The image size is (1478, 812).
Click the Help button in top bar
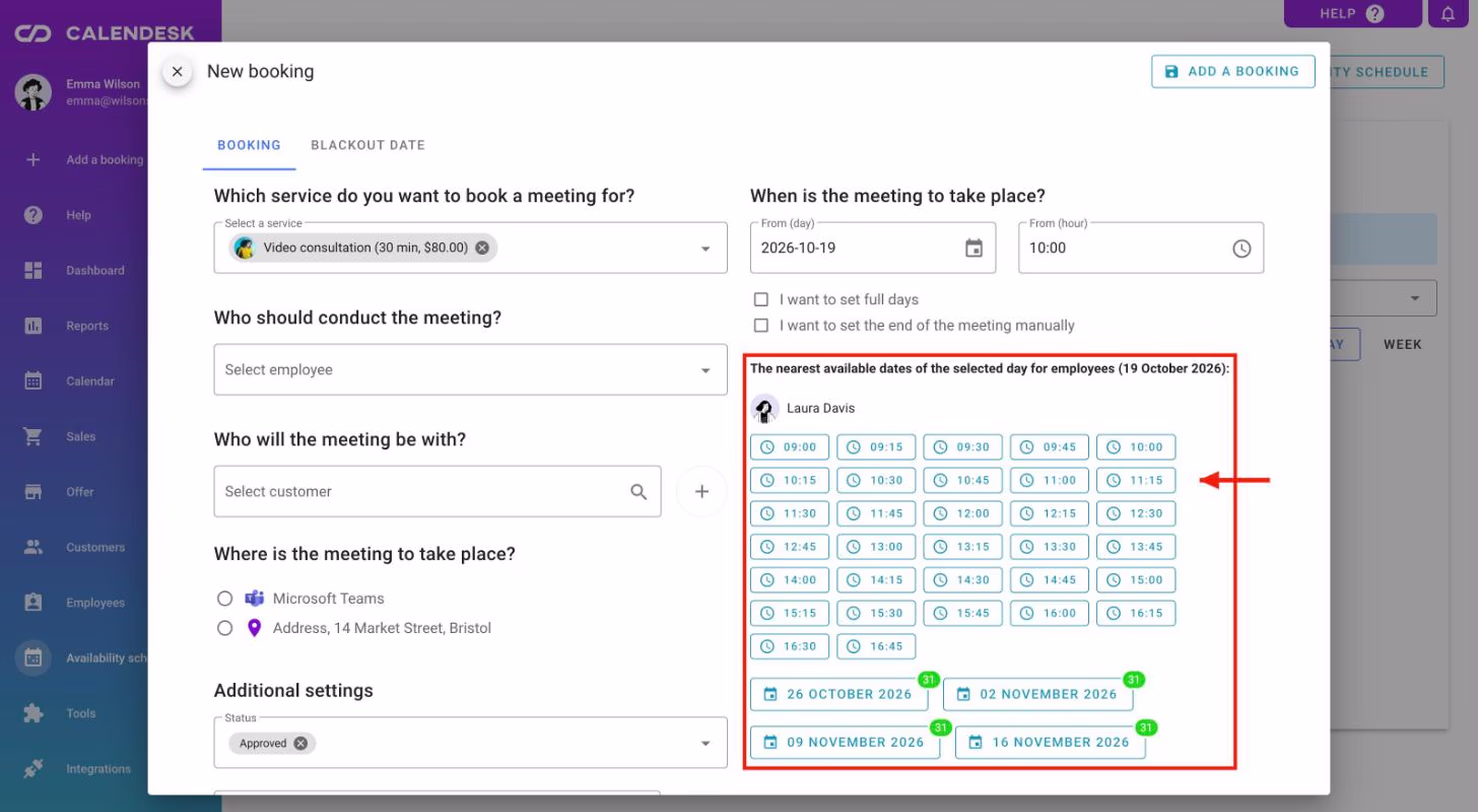pos(1352,14)
